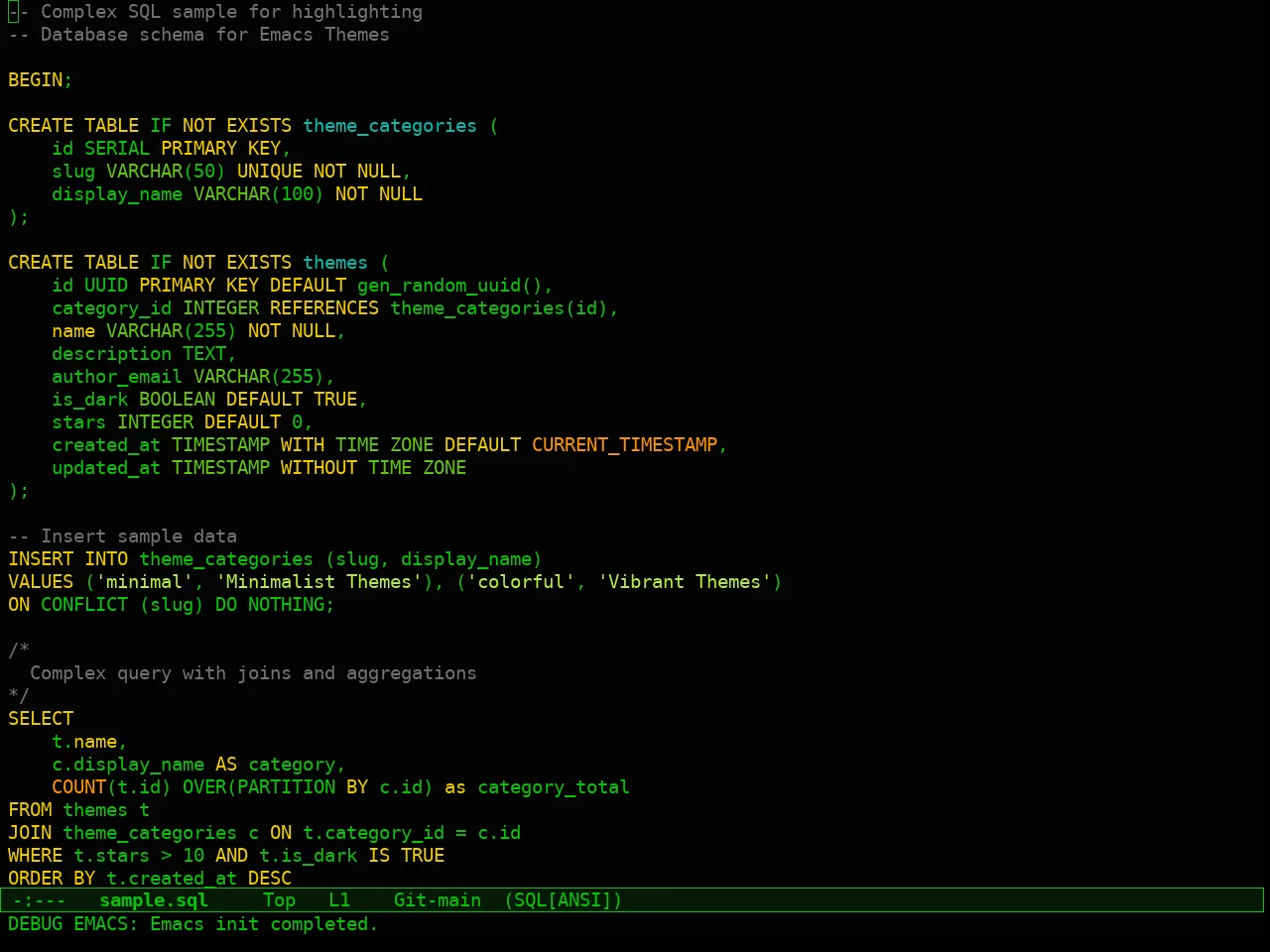Click theme_categories table name in first CREATE
This screenshot has width=1270, height=952.
389,126
